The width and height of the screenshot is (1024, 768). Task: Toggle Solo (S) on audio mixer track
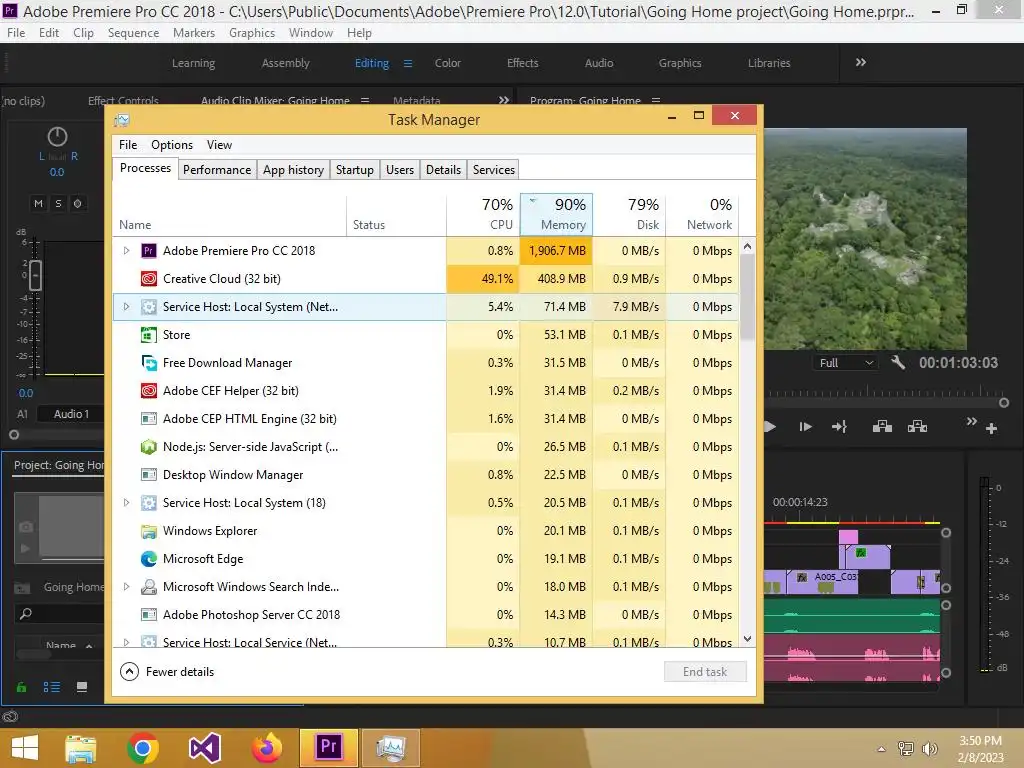click(58, 204)
